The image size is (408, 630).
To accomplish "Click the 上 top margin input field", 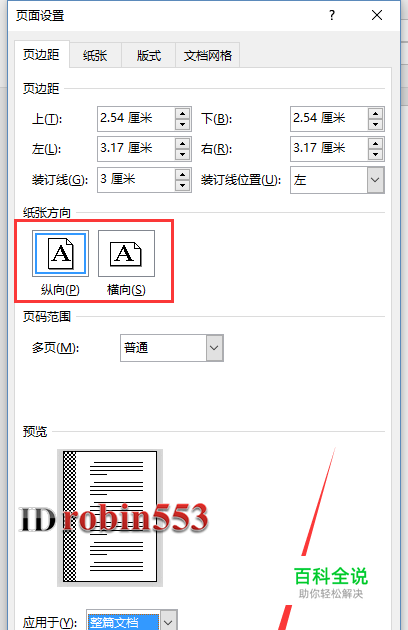I will (x=136, y=119).
